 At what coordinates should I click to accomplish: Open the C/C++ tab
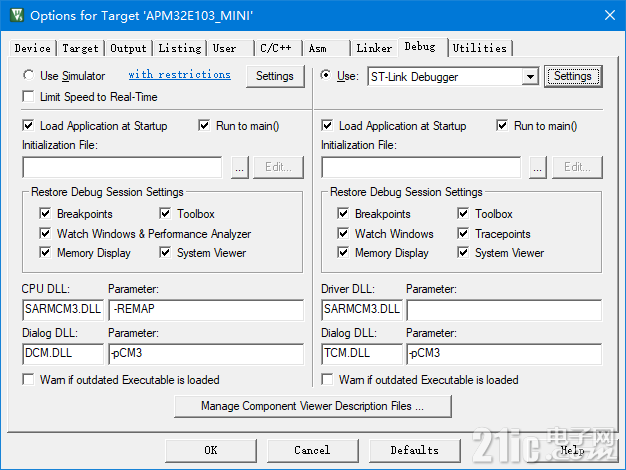279,48
